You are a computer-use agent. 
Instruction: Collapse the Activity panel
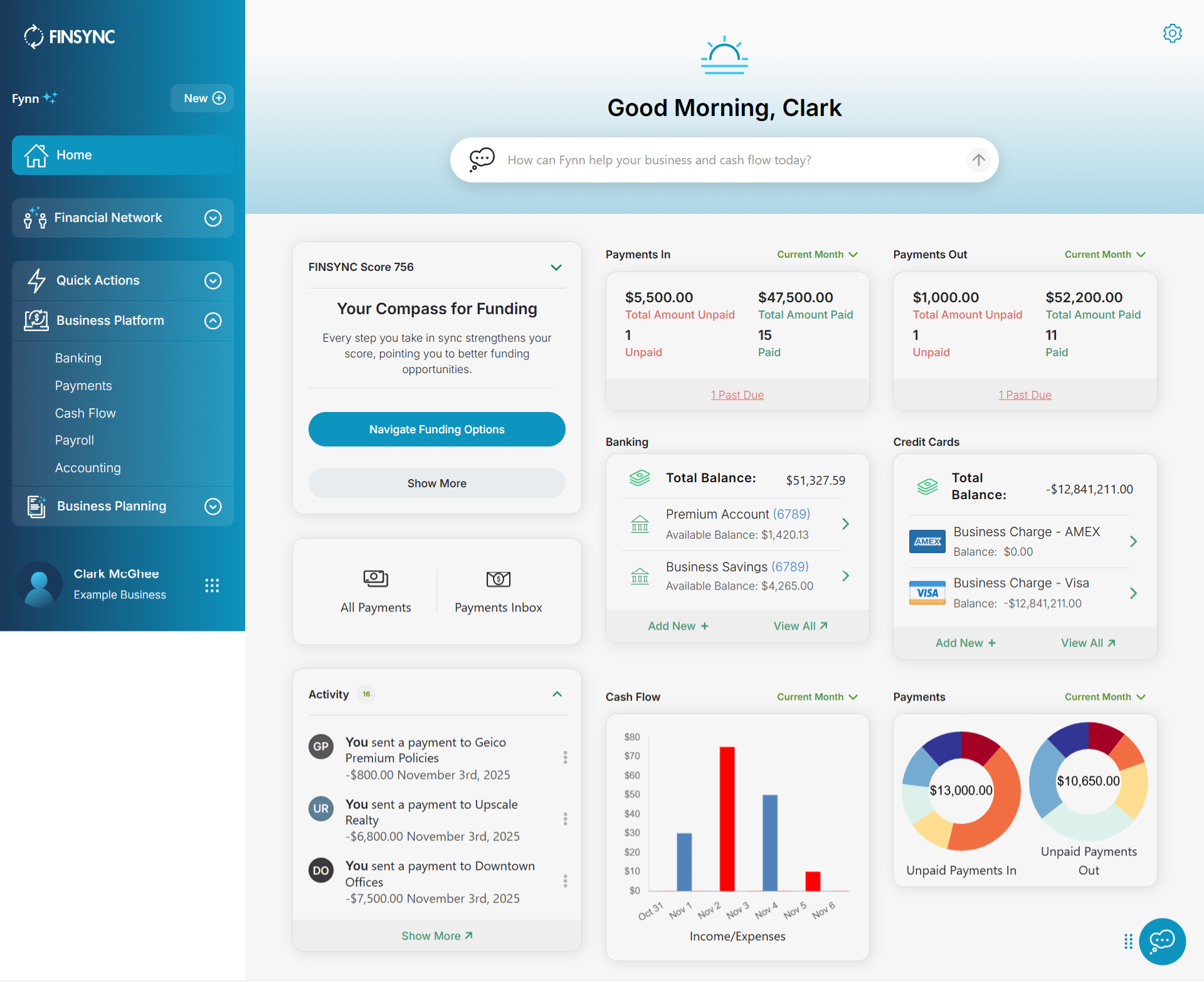557,694
